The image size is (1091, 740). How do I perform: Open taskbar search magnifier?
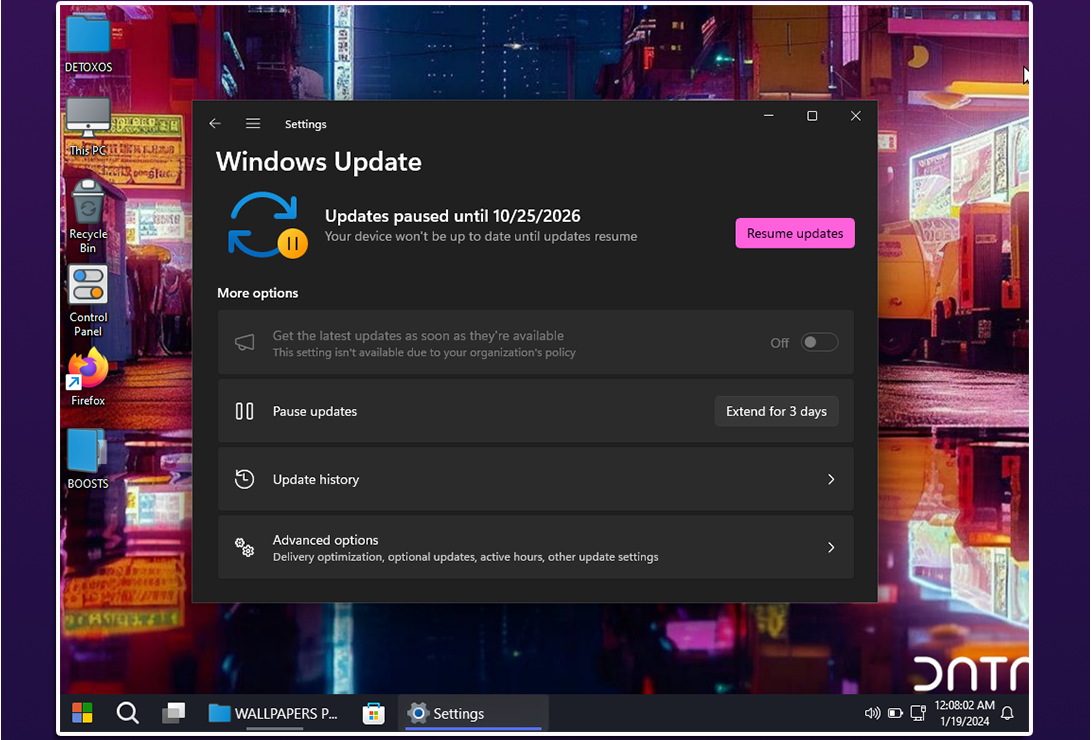pos(127,713)
